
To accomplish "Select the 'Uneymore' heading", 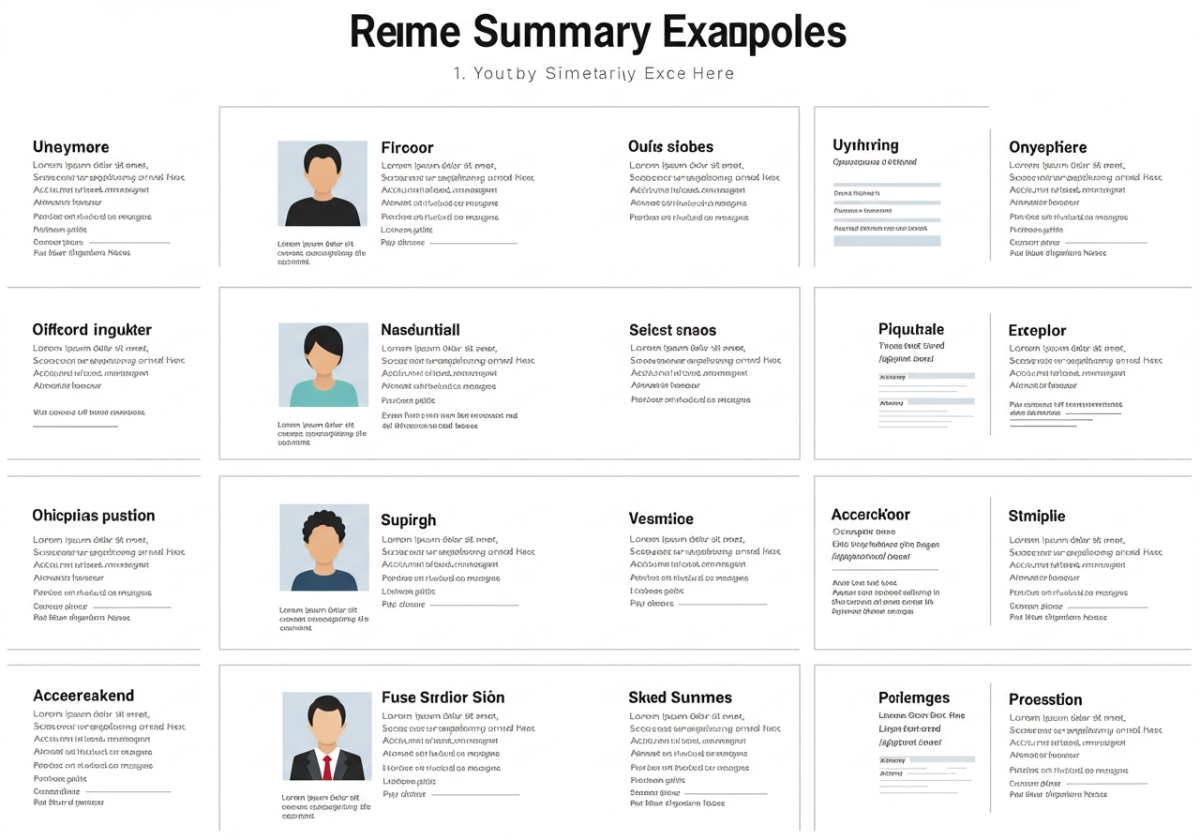I will pos(71,148).
